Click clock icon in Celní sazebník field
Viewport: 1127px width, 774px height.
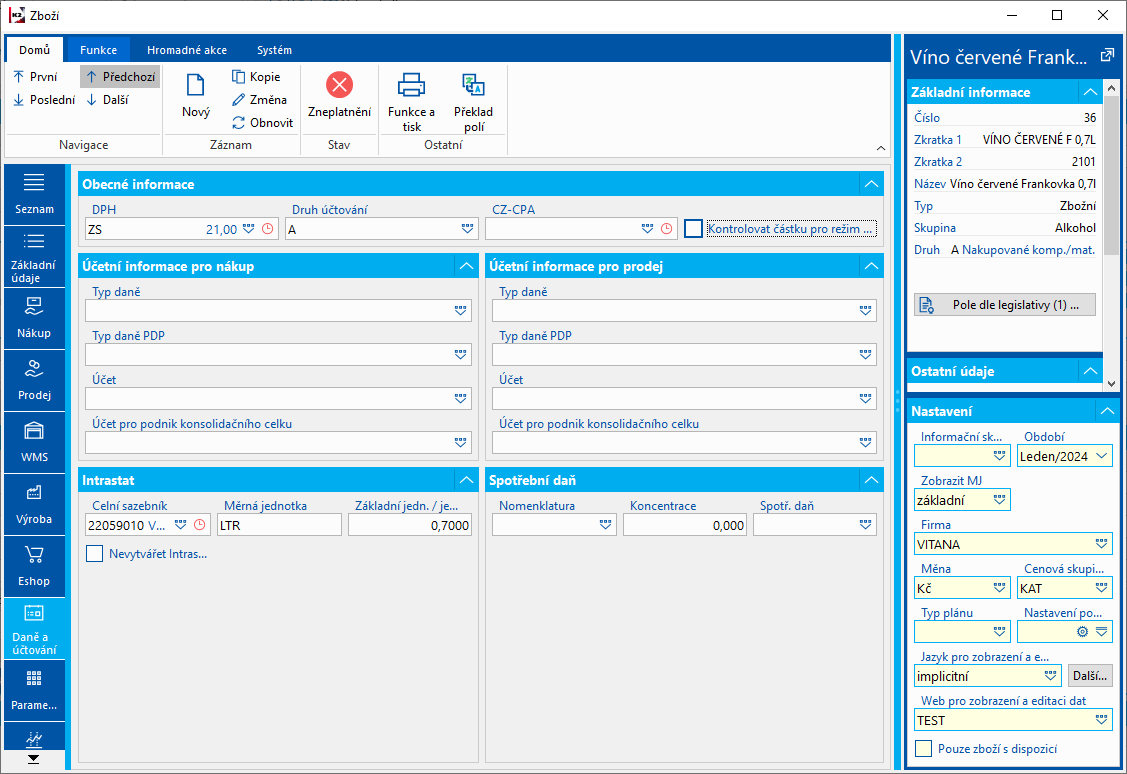click(x=200, y=525)
